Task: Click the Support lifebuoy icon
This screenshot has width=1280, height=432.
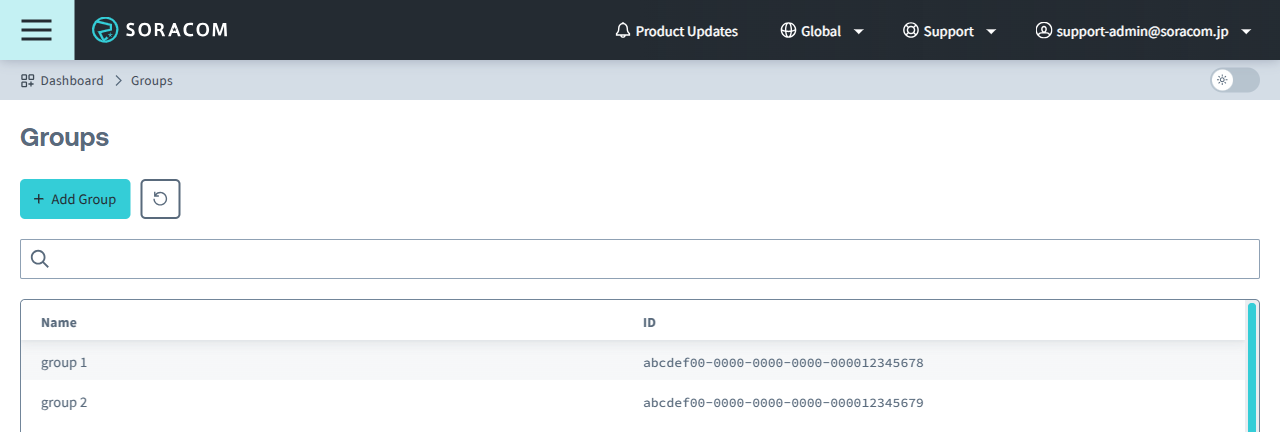Action: tap(910, 31)
